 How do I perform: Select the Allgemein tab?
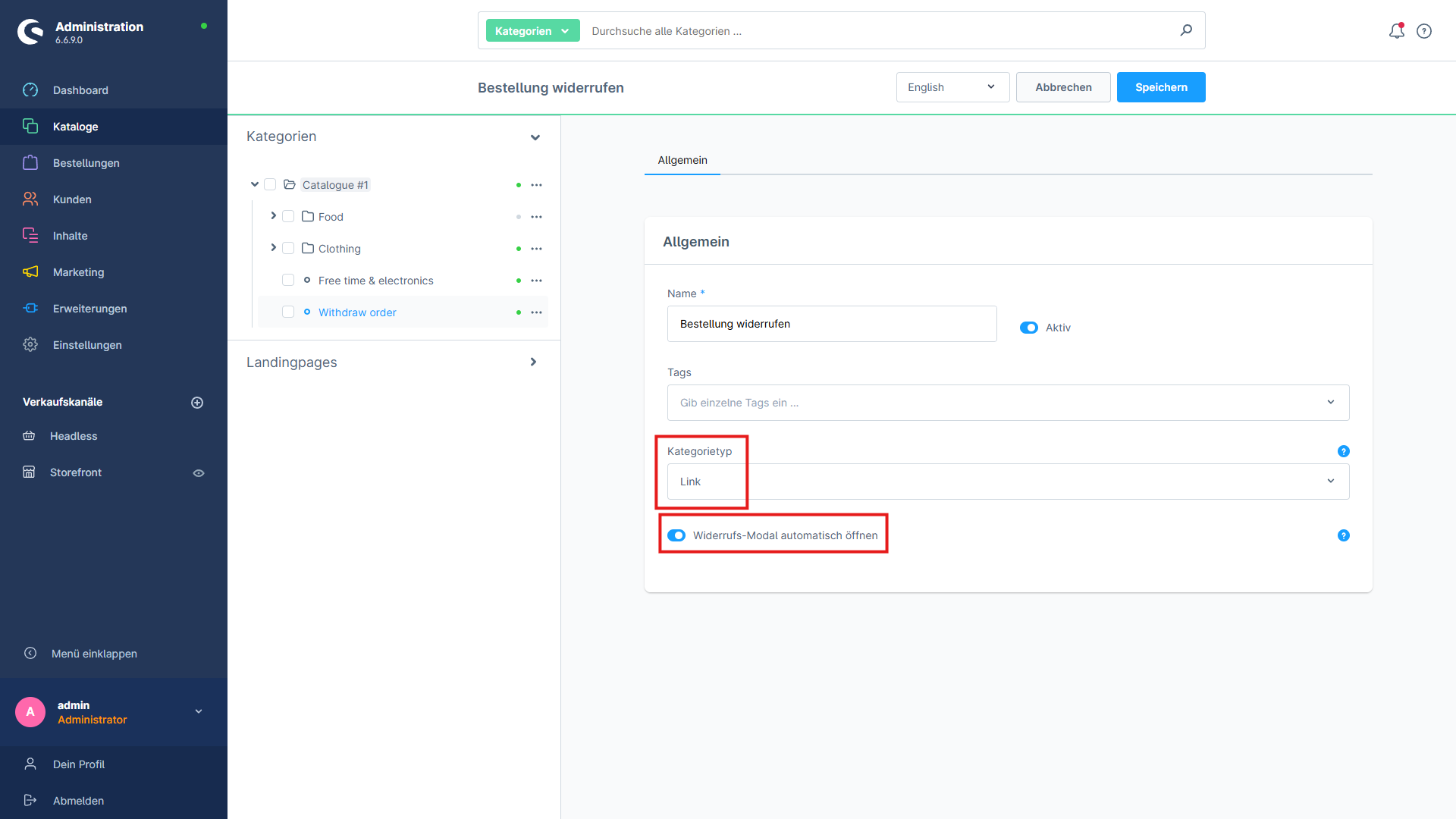click(682, 160)
